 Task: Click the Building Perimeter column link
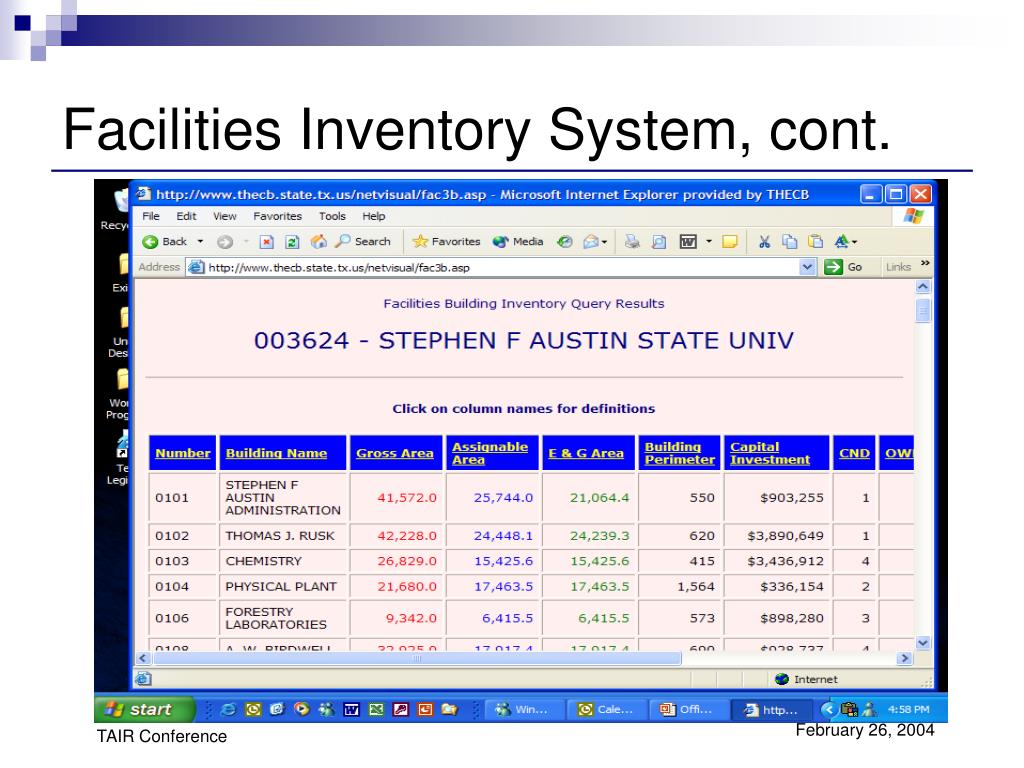(679, 453)
